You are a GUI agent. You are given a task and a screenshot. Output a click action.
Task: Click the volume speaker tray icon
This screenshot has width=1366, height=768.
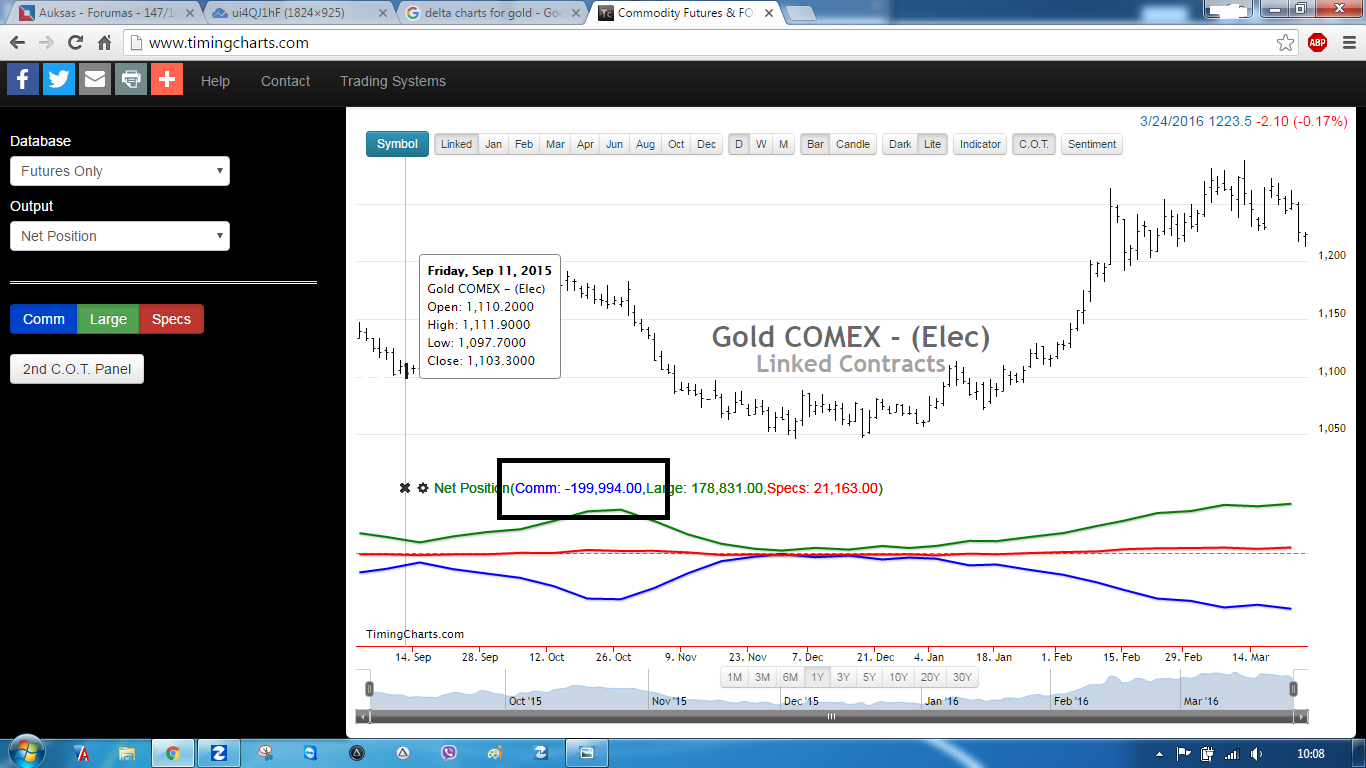(1256, 753)
